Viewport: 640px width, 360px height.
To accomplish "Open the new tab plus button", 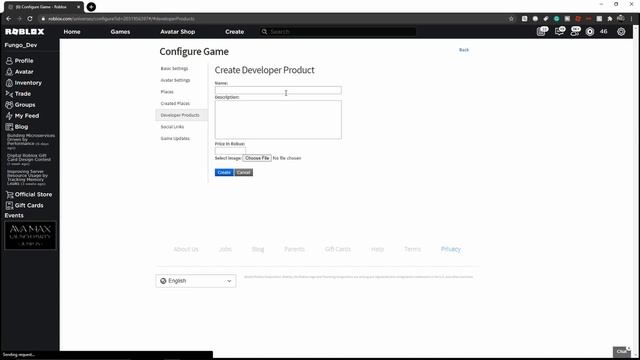I will 91,7.
